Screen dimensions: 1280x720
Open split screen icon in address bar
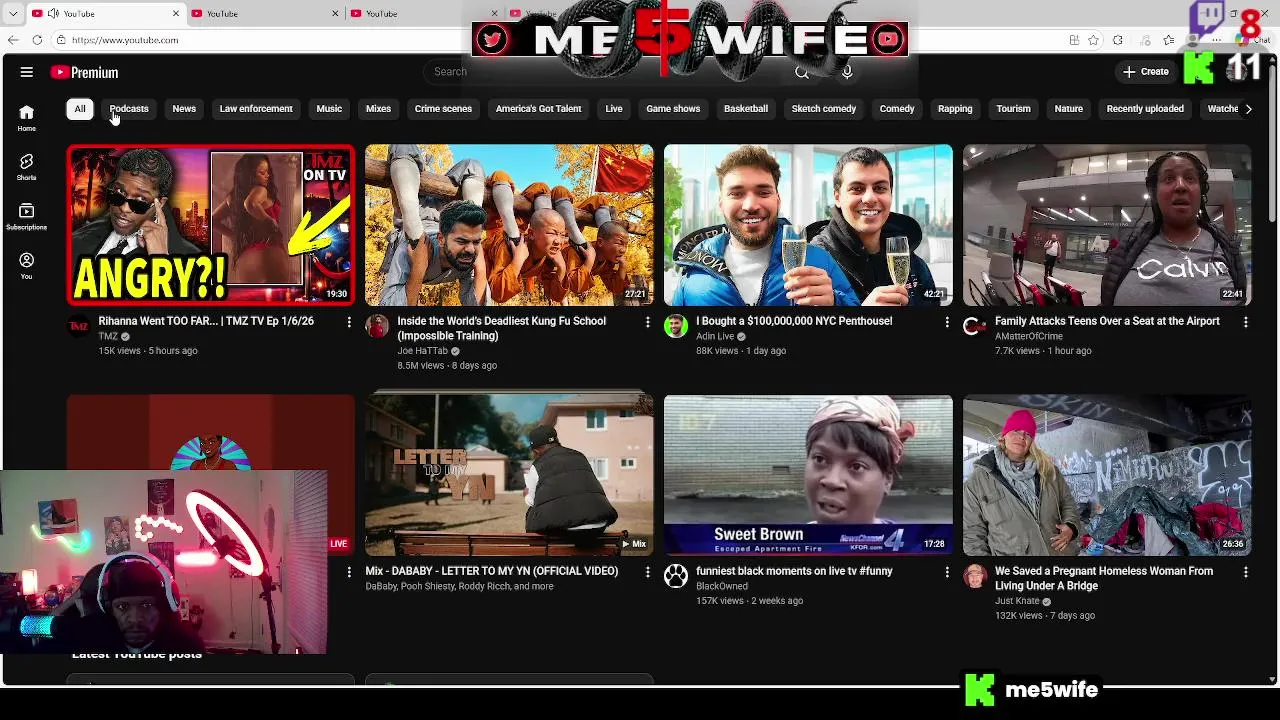pyautogui.click(x=1074, y=40)
